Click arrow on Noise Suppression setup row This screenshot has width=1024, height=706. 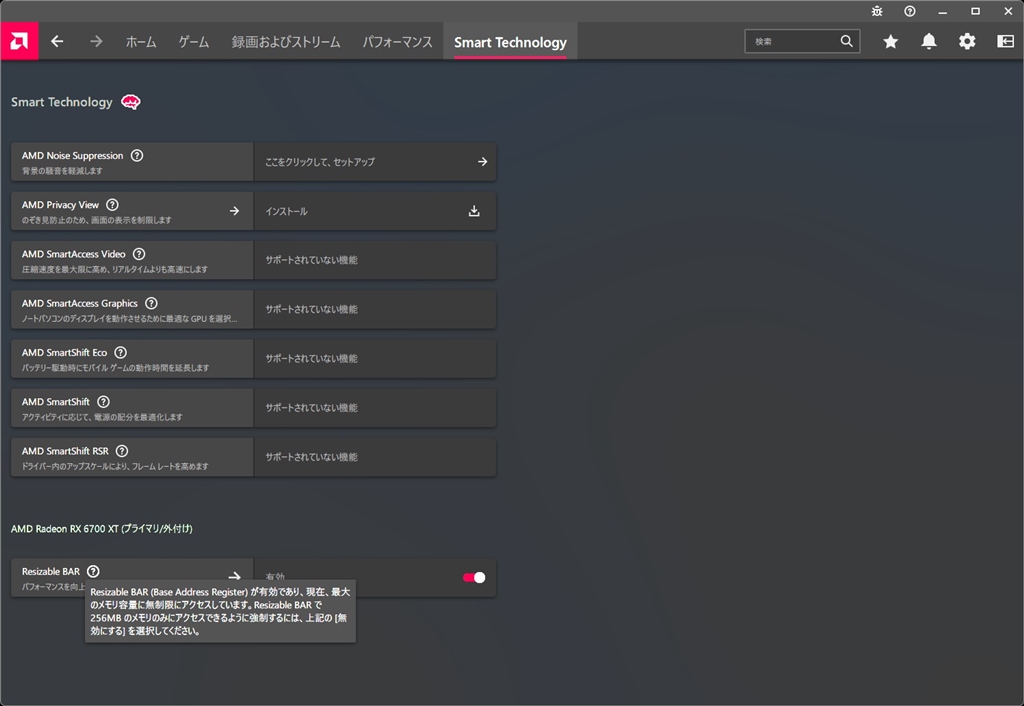pyautogui.click(x=483, y=161)
